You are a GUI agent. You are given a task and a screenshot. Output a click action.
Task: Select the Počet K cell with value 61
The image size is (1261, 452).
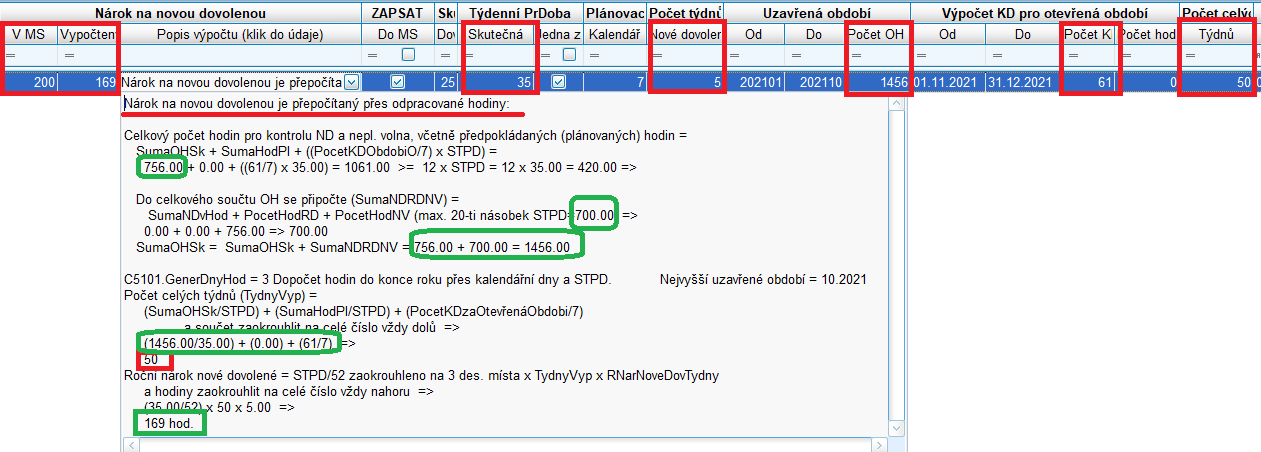click(x=1088, y=82)
